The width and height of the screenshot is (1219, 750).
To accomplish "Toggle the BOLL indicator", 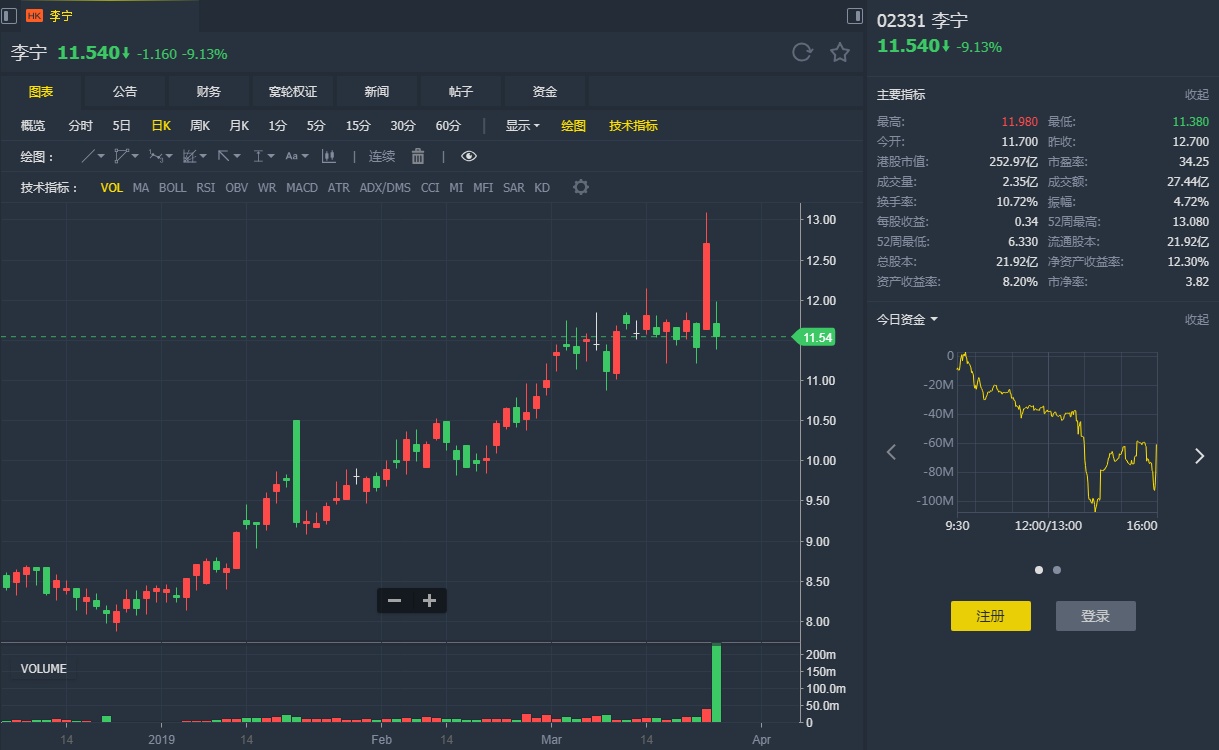I will coord(173,188).
